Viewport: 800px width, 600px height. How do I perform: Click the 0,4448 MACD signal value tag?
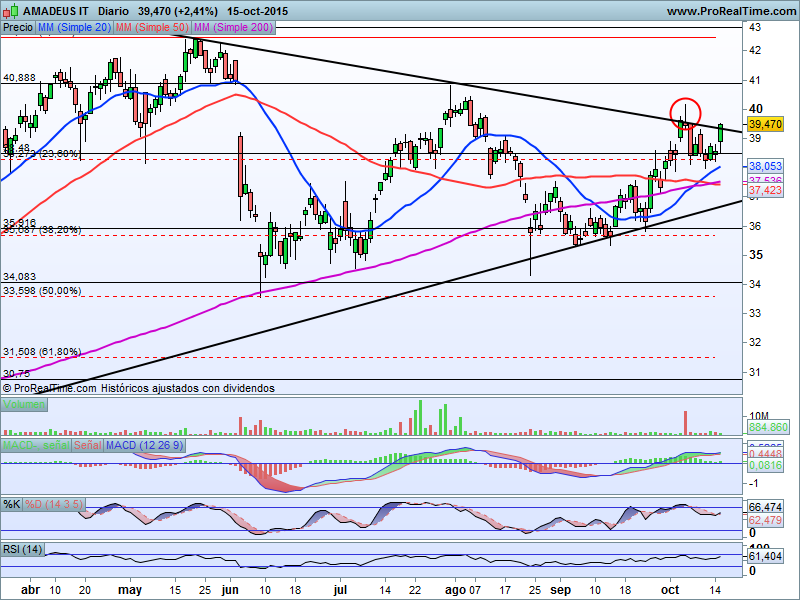[x=765, y=454]
